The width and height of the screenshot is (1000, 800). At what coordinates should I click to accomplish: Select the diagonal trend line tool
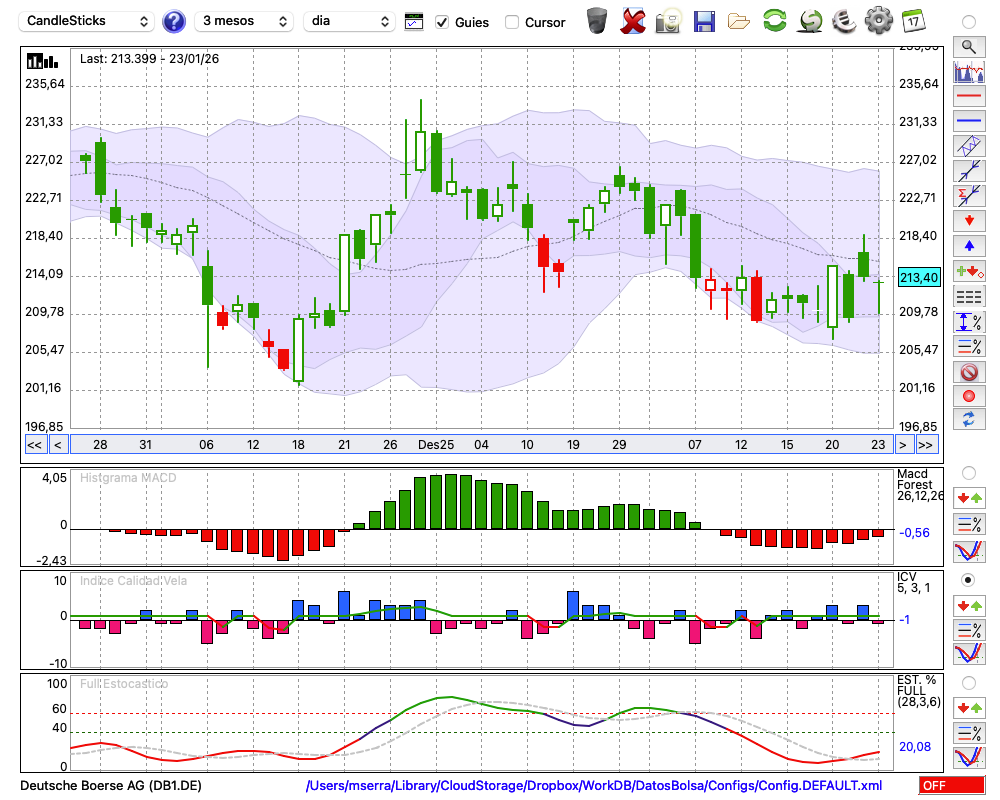[x=969, y=171]
